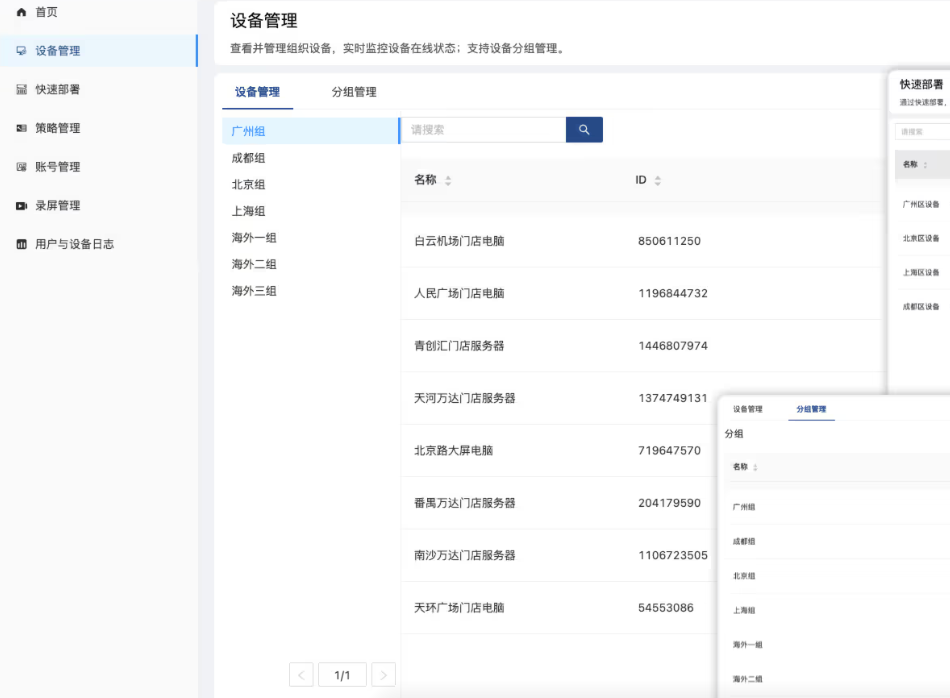
Task: Open the 白云机场门店电脑 device row
Action: click(x=459, y=241)
